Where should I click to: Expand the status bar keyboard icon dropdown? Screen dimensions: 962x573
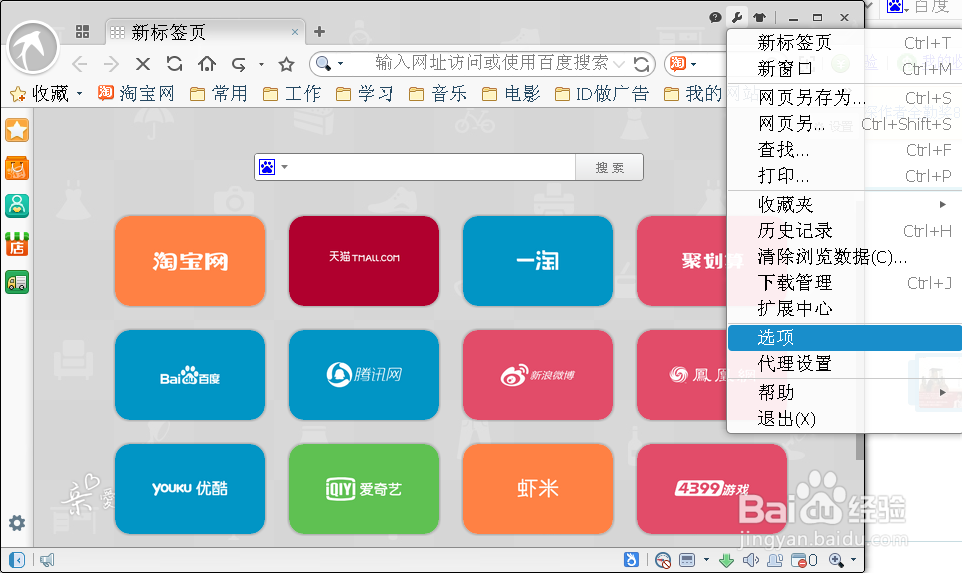(706, 560)
